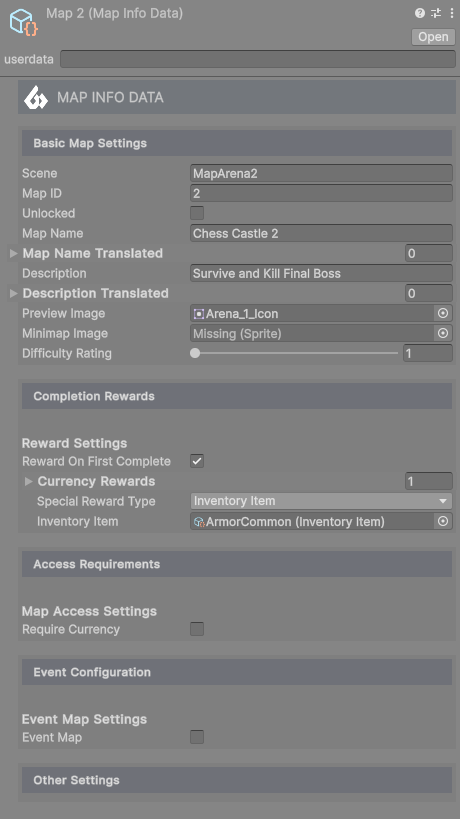Enable the Event Map checkbox
Screen dimensions: 460x819
[197, 737]
